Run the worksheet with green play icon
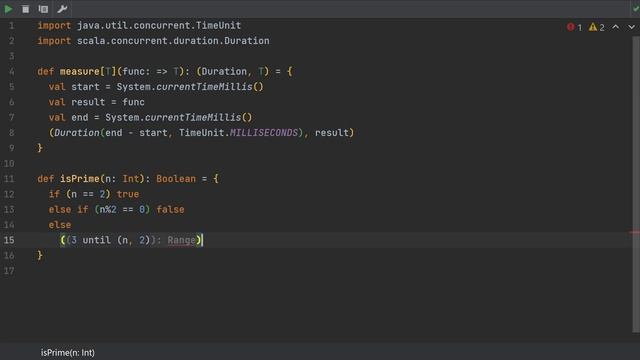Viewport: 640px width, 360px height. tap(8, 9)
